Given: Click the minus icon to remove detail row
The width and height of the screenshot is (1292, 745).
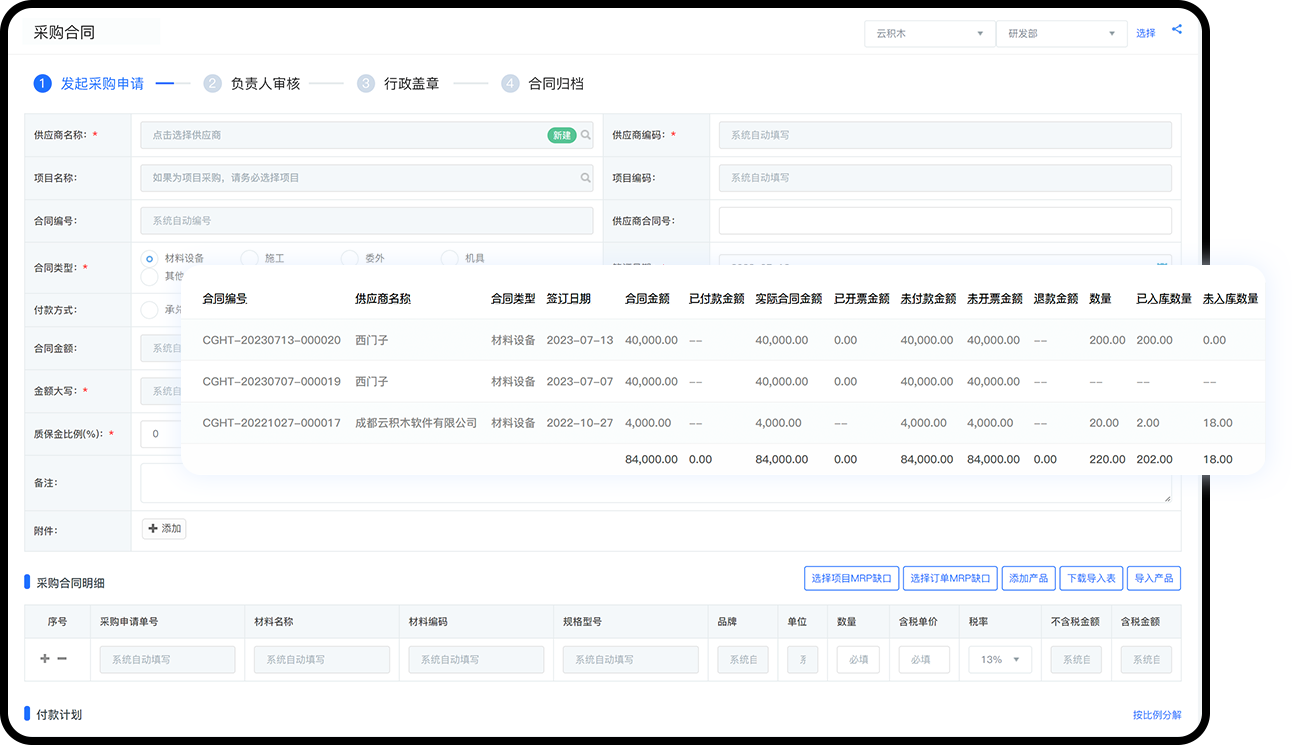Looking at the screenshot, I should [62, 659].
